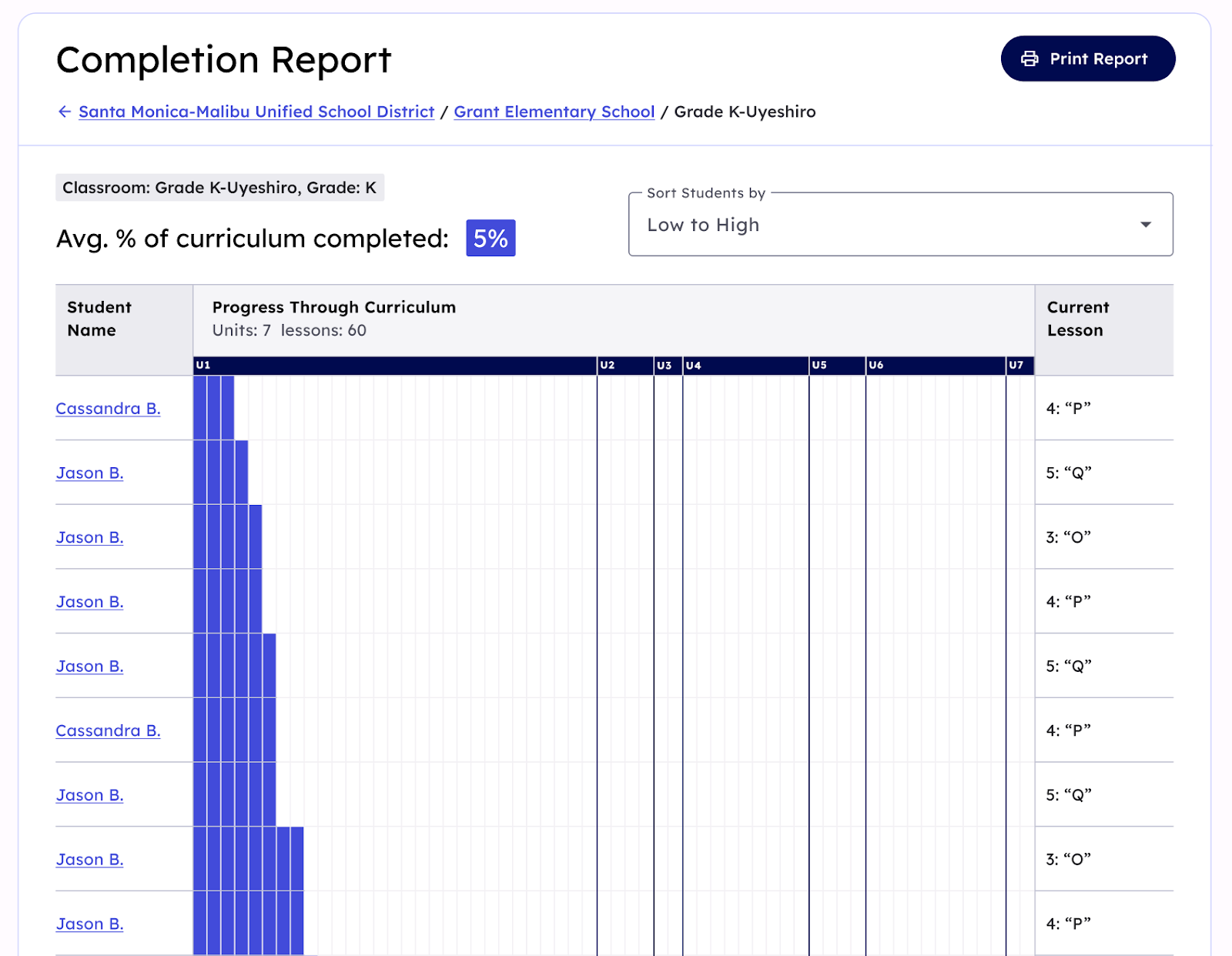Select the bottom-most Jason B. student link
1232x956 pixels.
click(89, 924)
